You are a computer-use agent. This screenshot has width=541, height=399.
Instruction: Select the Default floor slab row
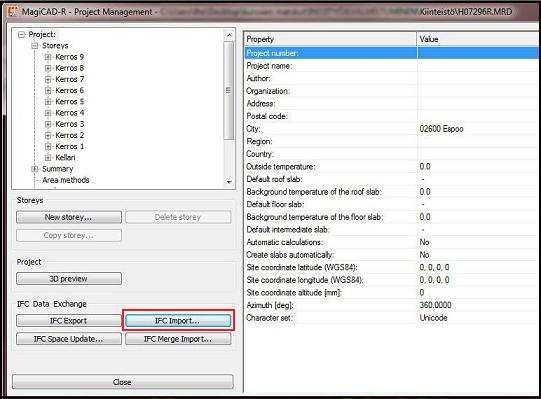pos(391,204)
